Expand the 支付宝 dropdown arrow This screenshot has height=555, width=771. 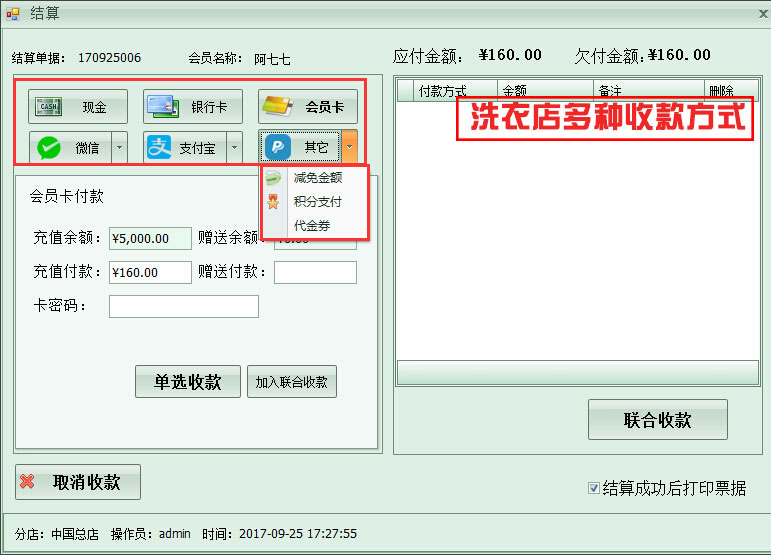click(235, 147)
